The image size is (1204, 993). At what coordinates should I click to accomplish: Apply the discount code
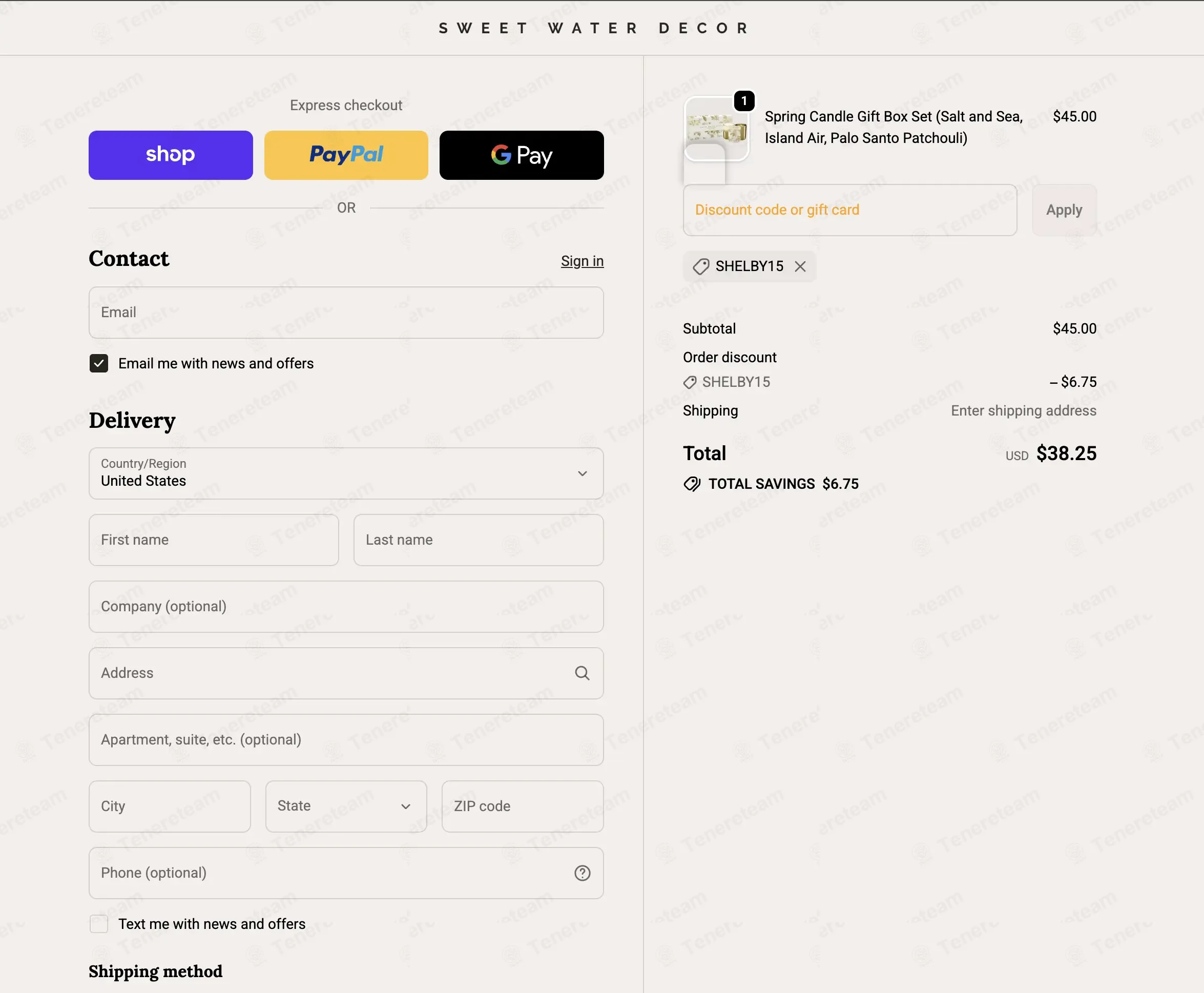point(1064,210)
